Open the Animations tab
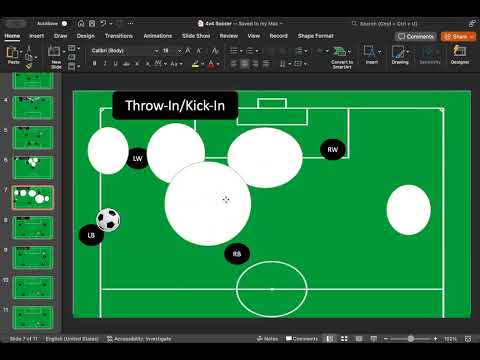Screen dimensions: 480x360 tap(158, 36)
